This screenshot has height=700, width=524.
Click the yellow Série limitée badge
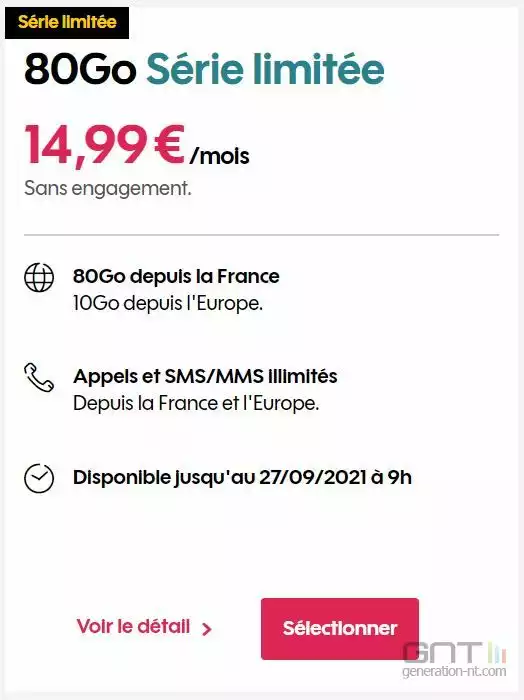click(x=67, y=22)
